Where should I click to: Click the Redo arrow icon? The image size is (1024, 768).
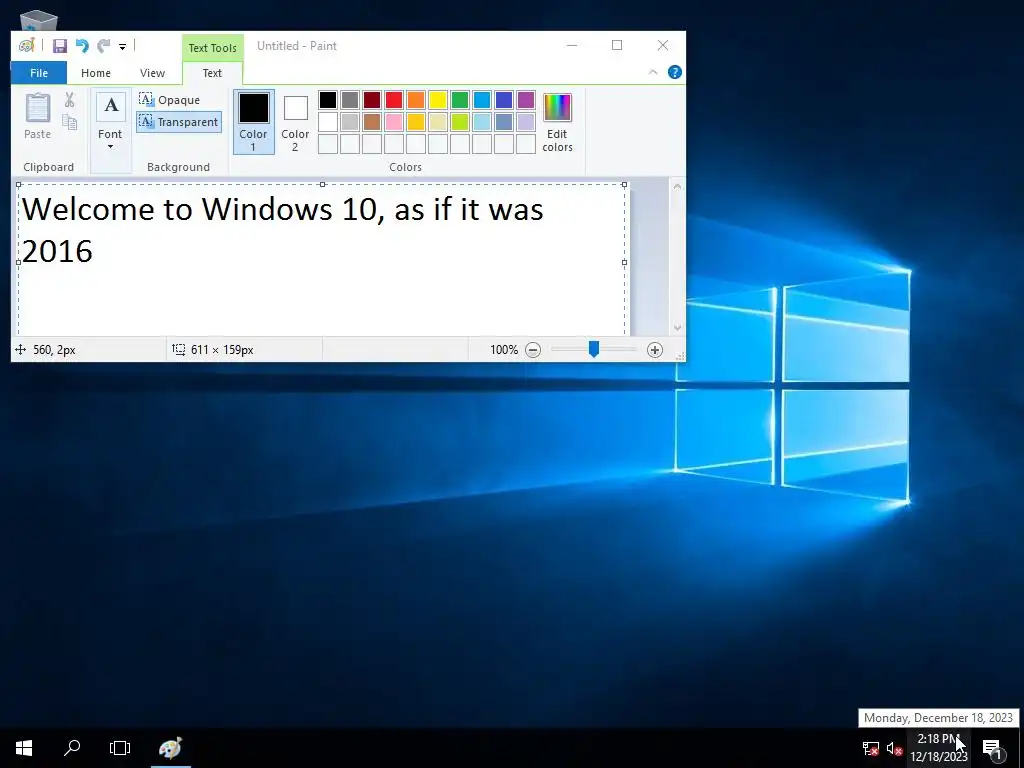103,46
